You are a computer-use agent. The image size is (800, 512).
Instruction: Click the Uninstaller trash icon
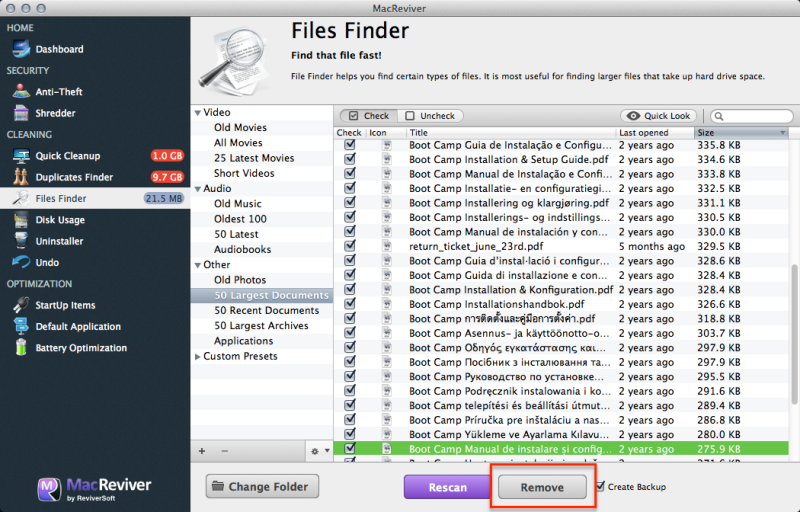coord(21,241)
